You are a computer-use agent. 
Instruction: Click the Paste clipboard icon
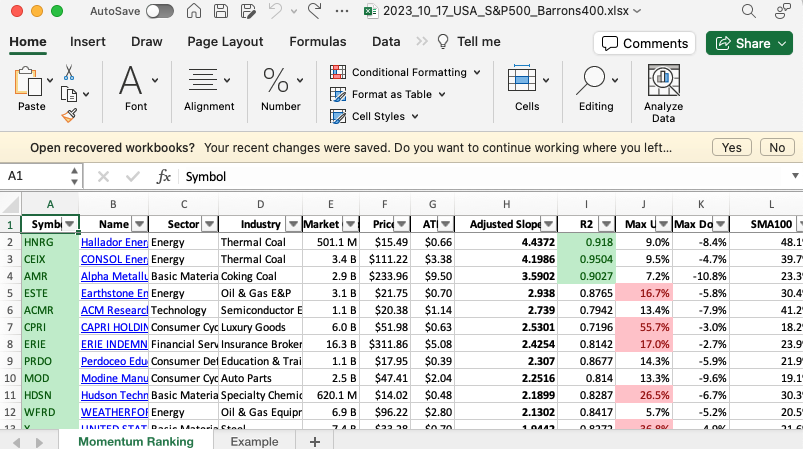31,86
